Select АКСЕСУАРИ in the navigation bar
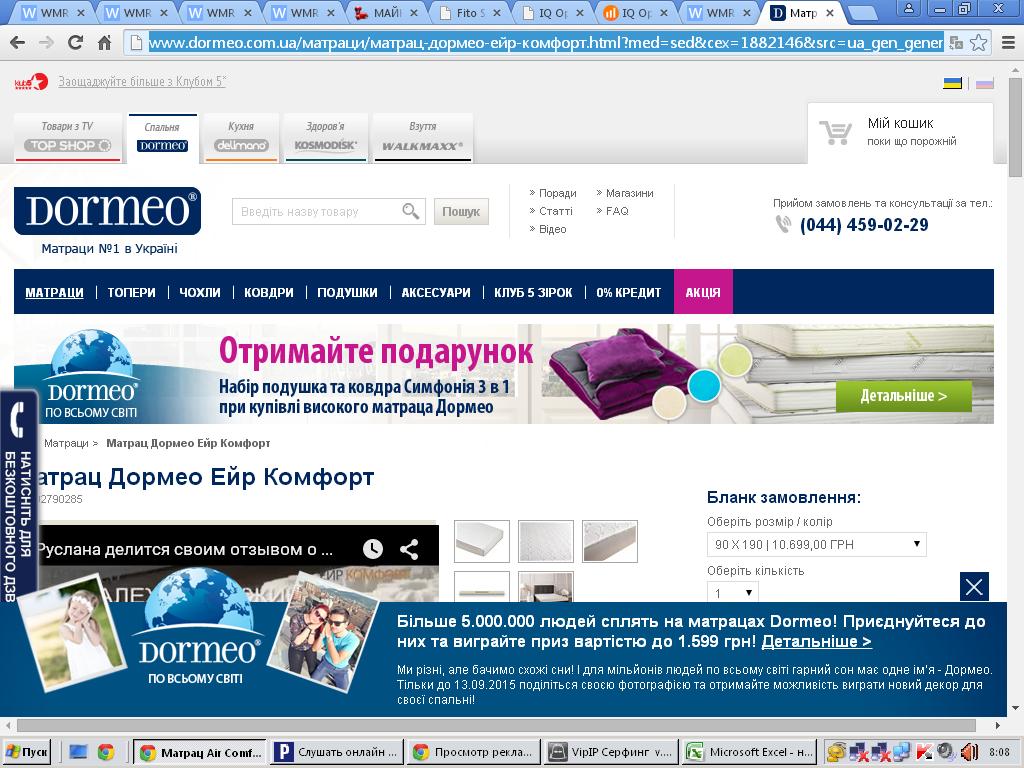This screenshot has height=768, width=1024. tap(436, 293)
